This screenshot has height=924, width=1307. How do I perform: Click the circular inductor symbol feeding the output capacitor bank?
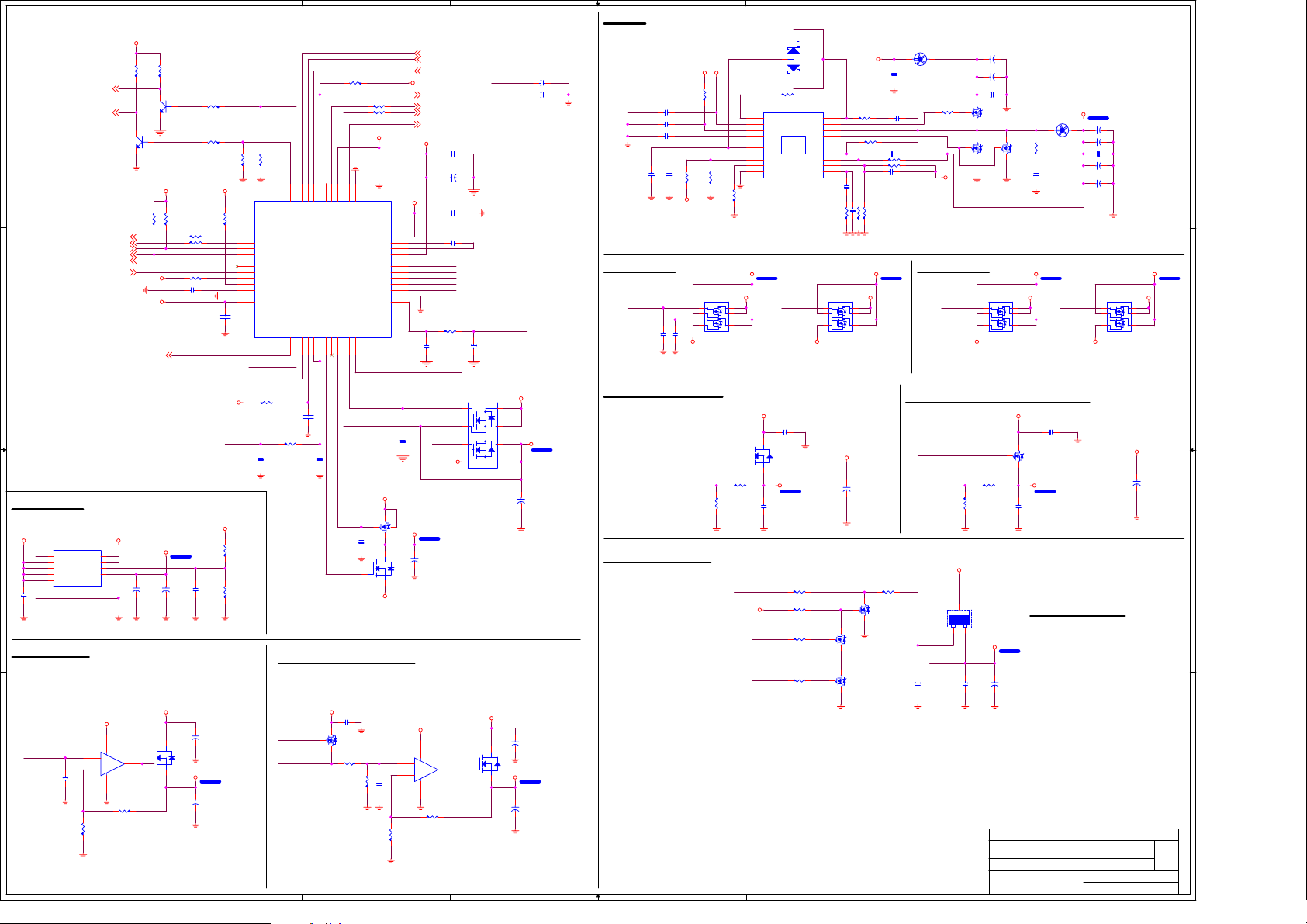click(x=1063, y=130)
